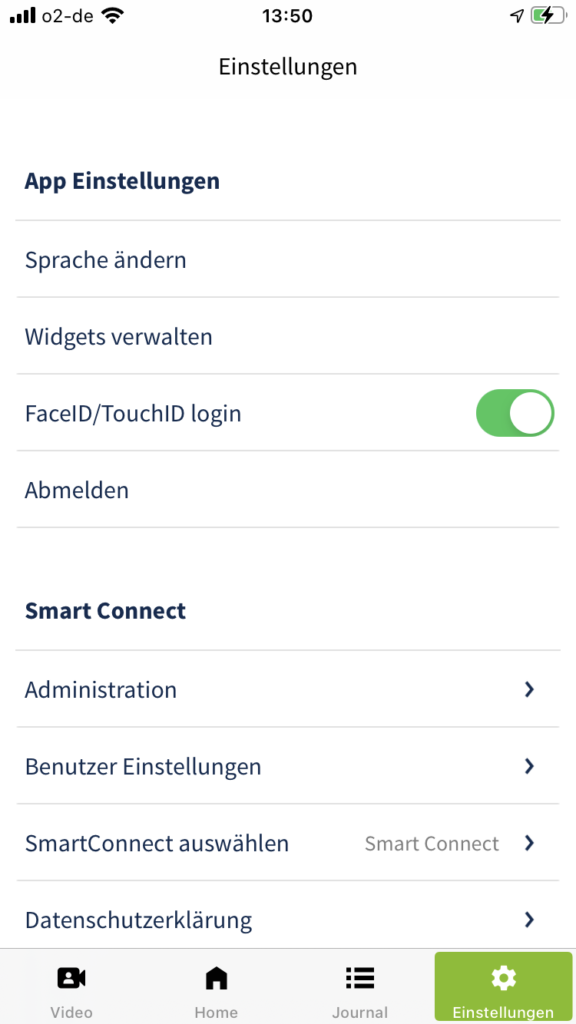Tap the 13:50 clock in status bar
Screen dimensions: 576x1024
tap(287, 16)
